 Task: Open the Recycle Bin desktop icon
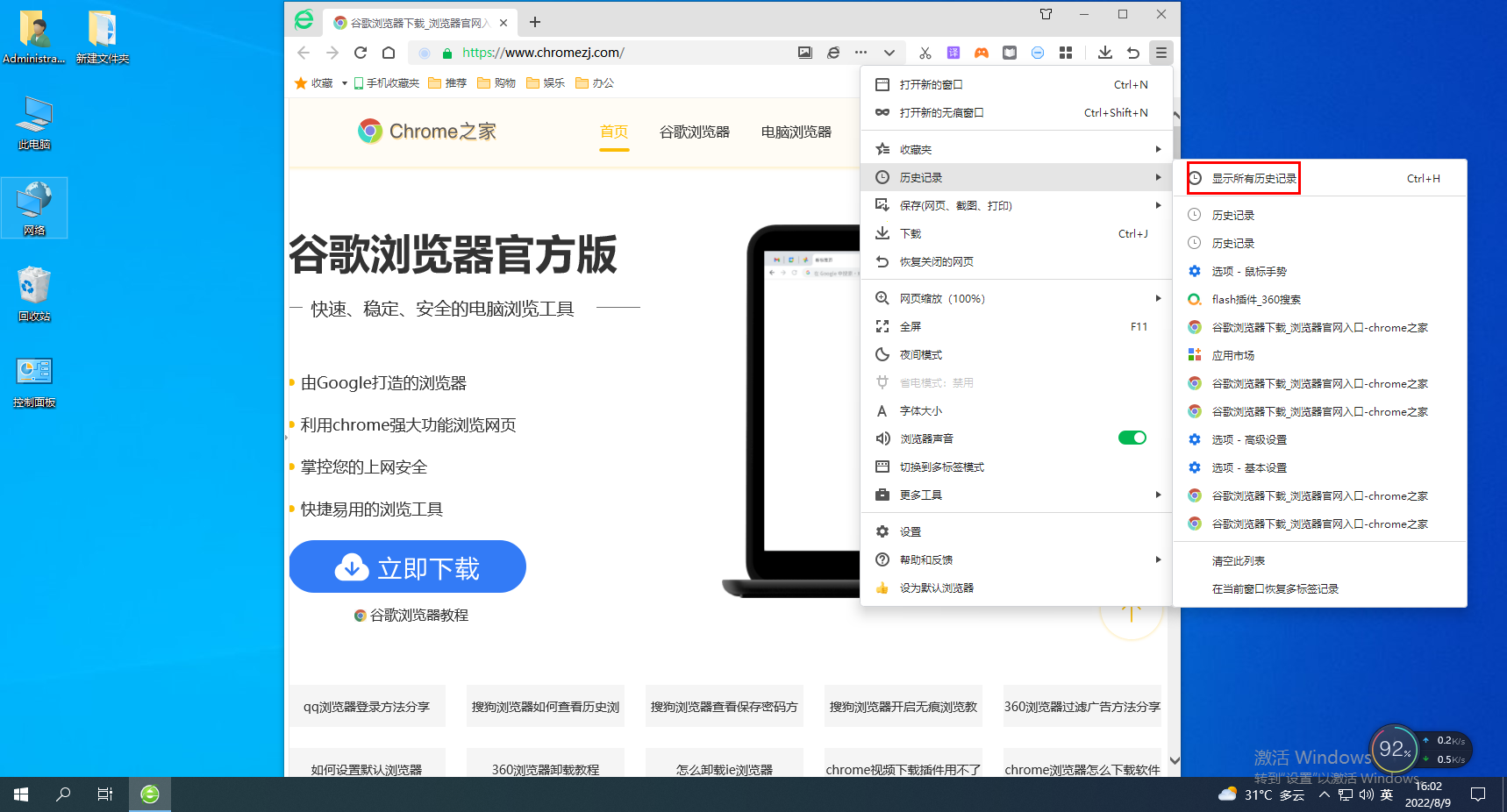tap(34, 295)
